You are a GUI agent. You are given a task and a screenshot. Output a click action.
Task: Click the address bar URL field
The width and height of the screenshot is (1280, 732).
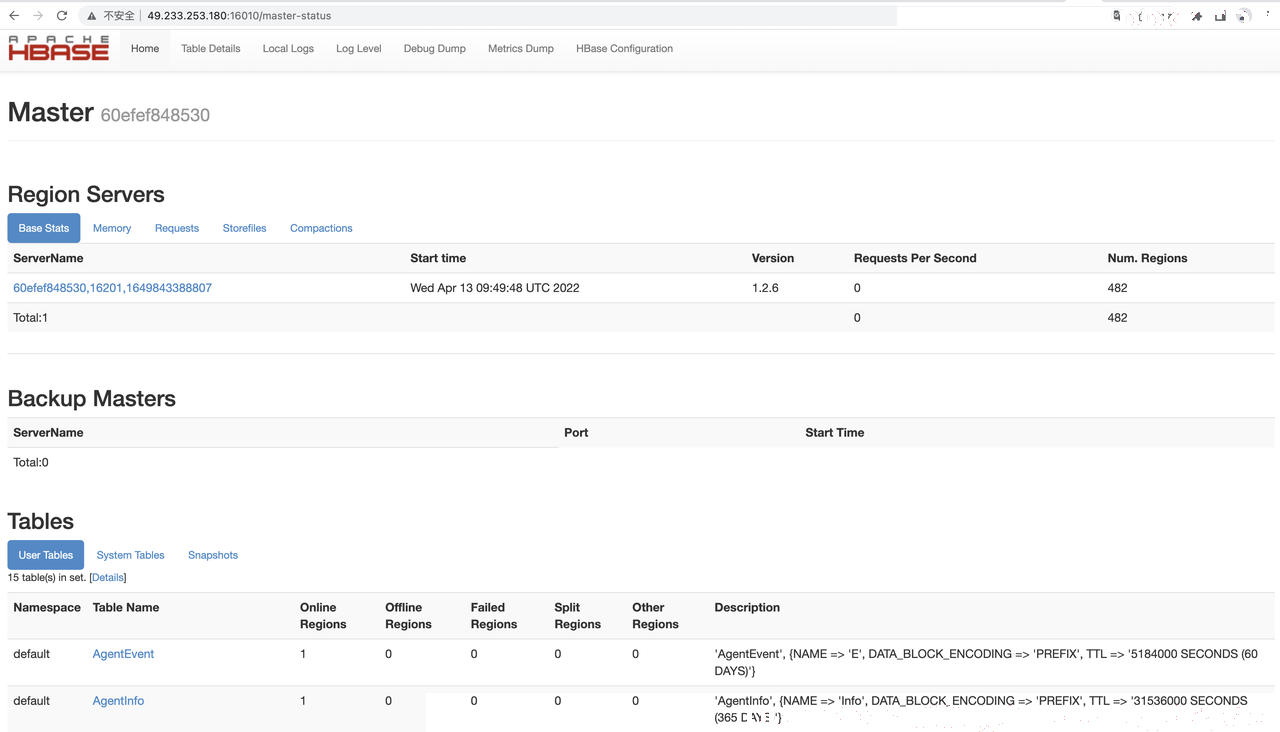pyautogui.click(x=489, y=16)
